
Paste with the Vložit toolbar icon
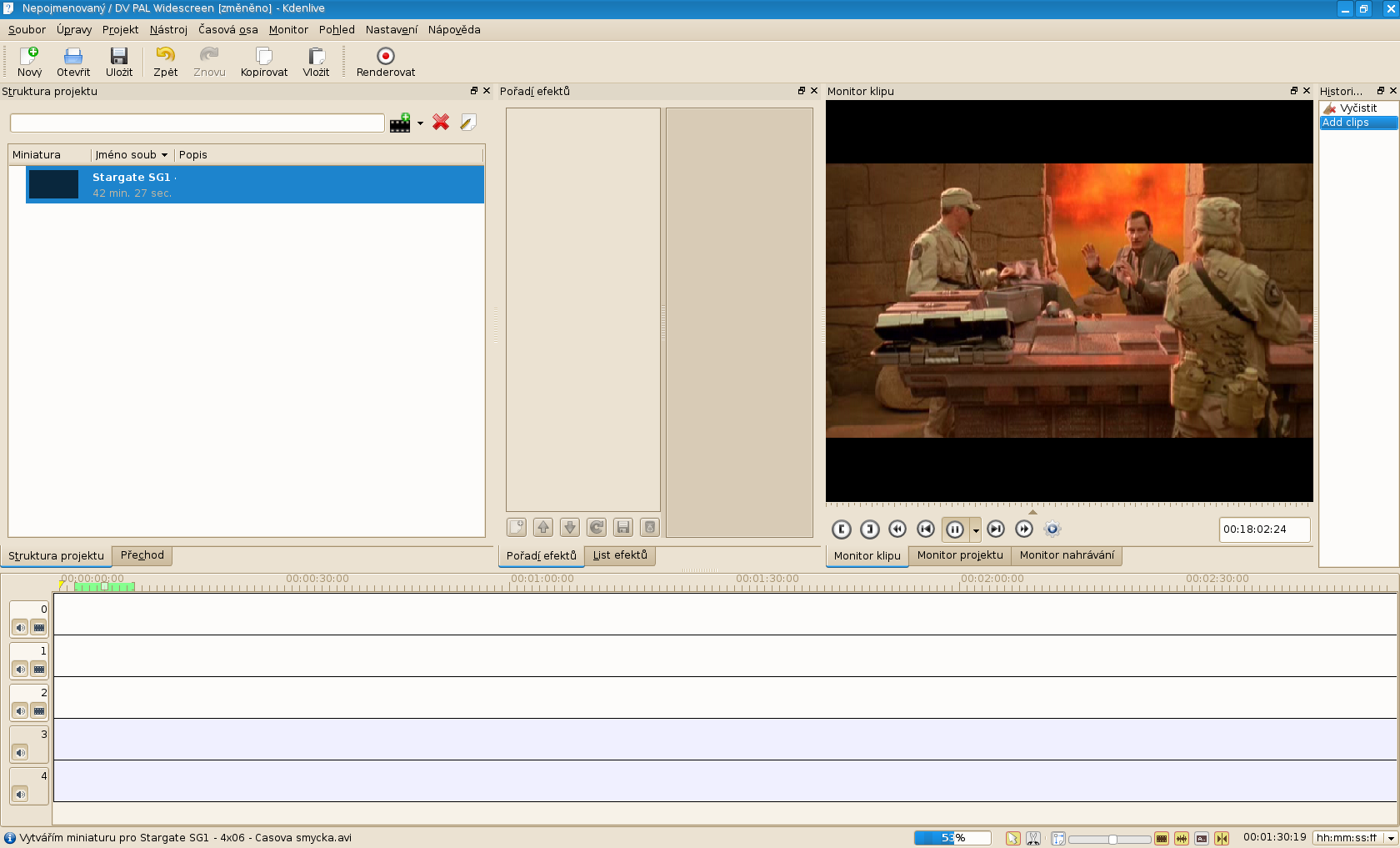point(316,63)
